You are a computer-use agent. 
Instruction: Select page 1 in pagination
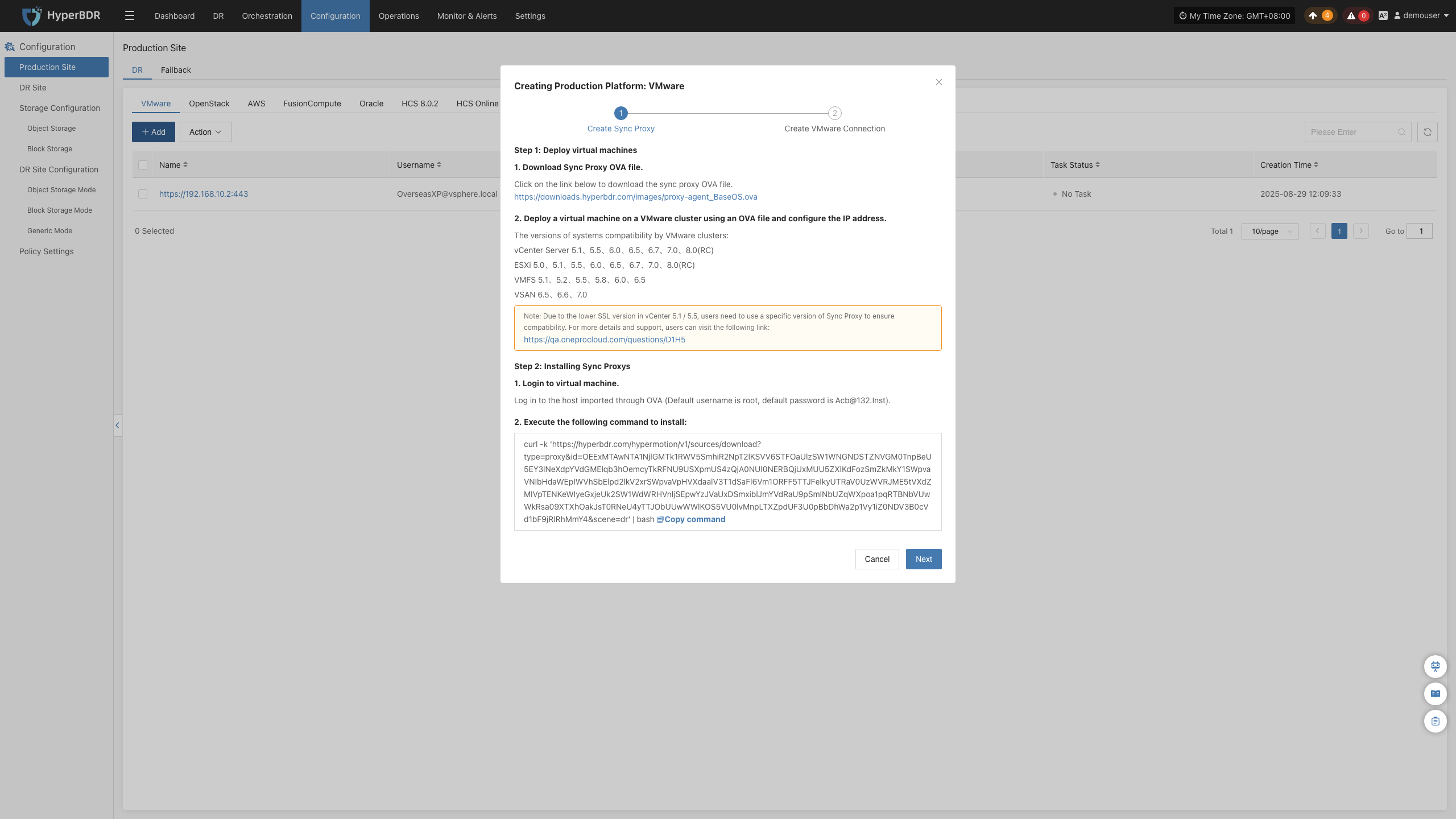pos(1339,231)
